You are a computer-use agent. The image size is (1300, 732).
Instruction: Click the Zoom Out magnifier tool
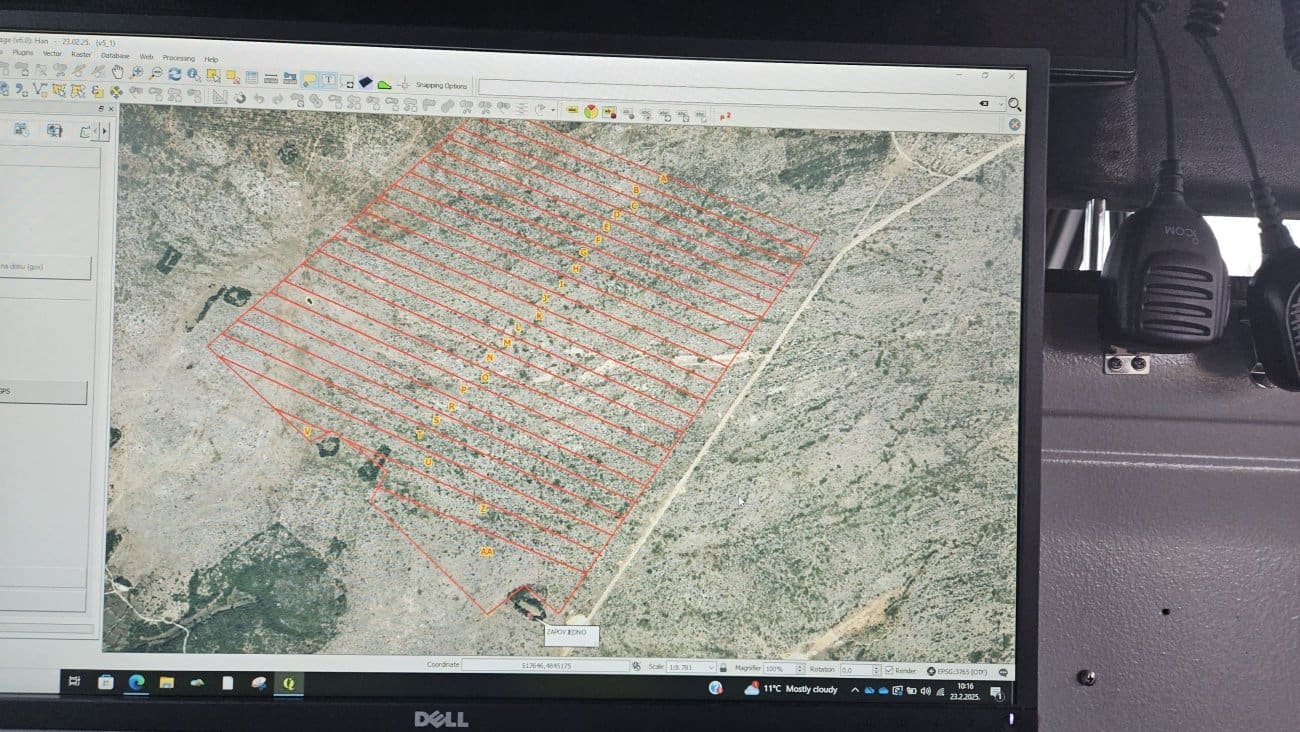coord(155,73)
